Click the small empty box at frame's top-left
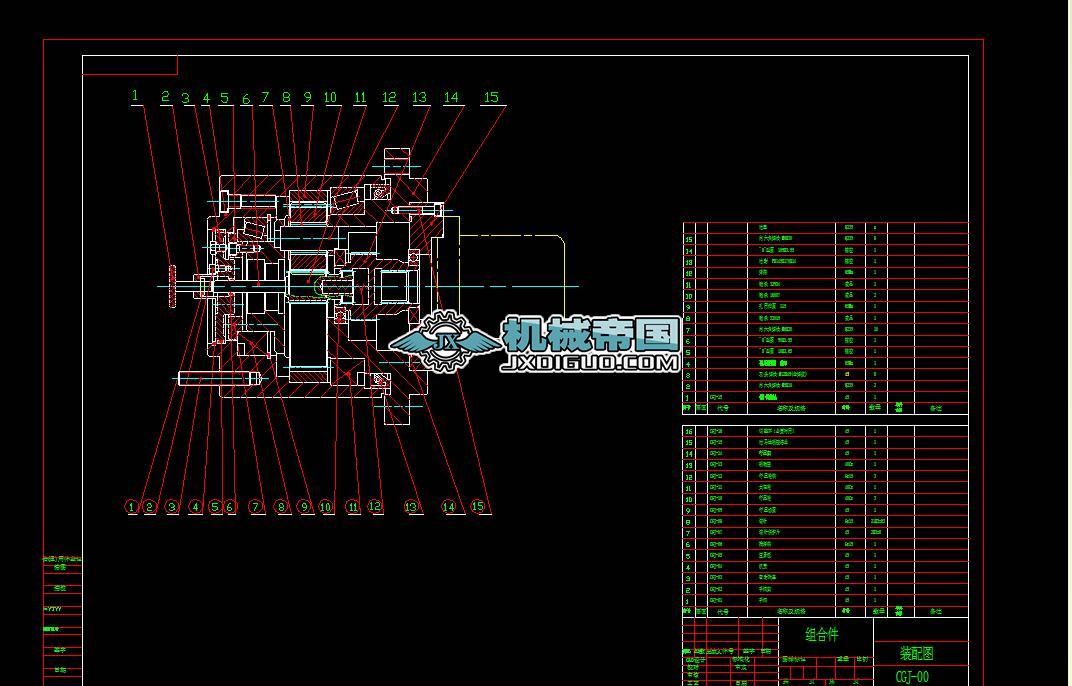 130,65
